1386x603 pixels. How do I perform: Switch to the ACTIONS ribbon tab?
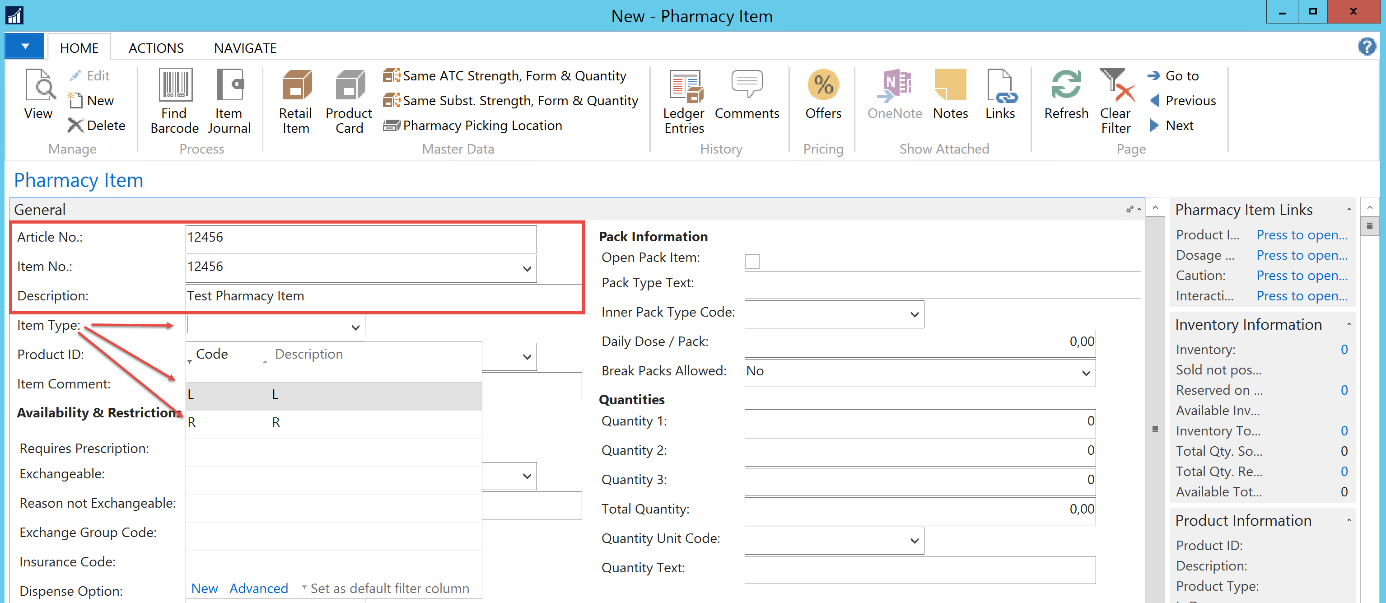coord(156,48)
